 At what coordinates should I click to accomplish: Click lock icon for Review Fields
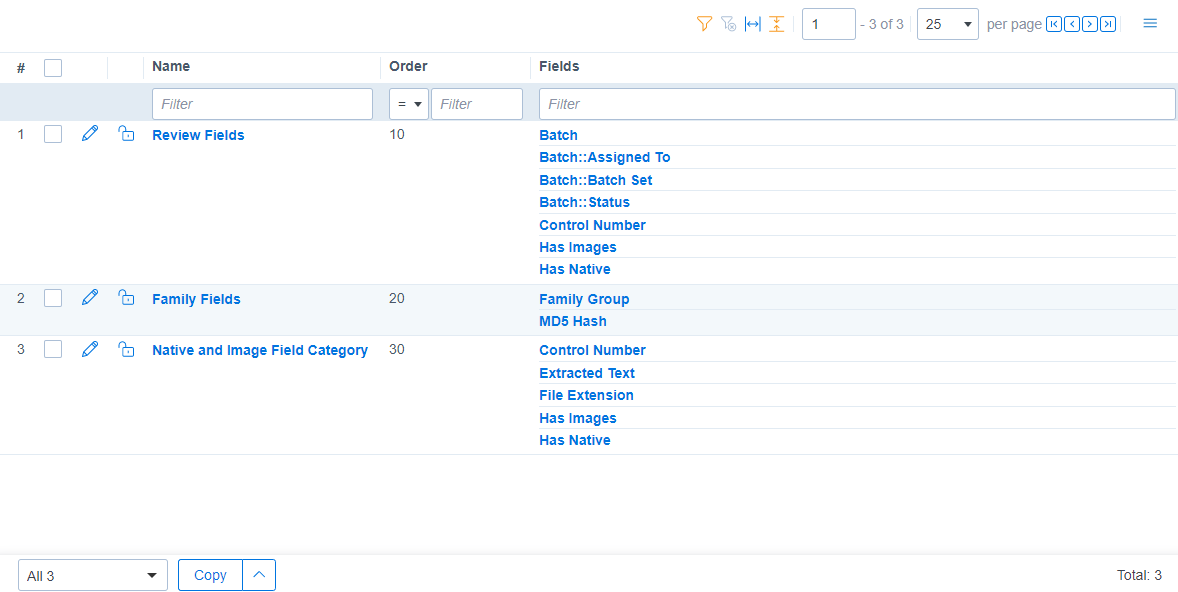126,134
